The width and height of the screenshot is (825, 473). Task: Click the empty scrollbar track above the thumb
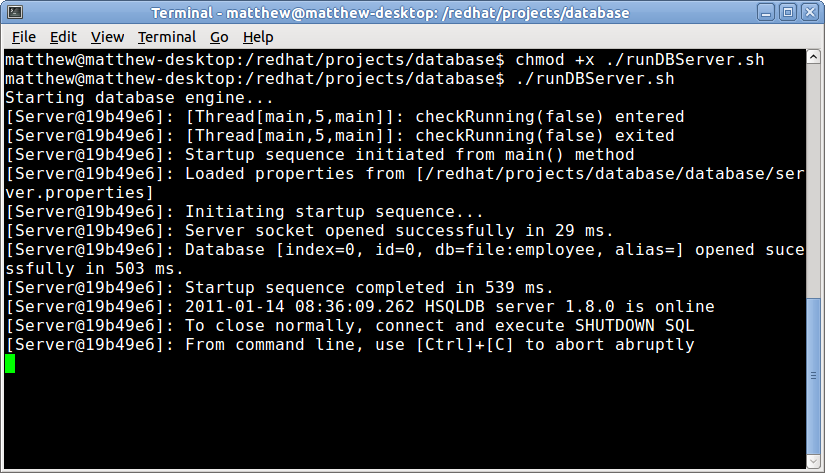point(812,200)
